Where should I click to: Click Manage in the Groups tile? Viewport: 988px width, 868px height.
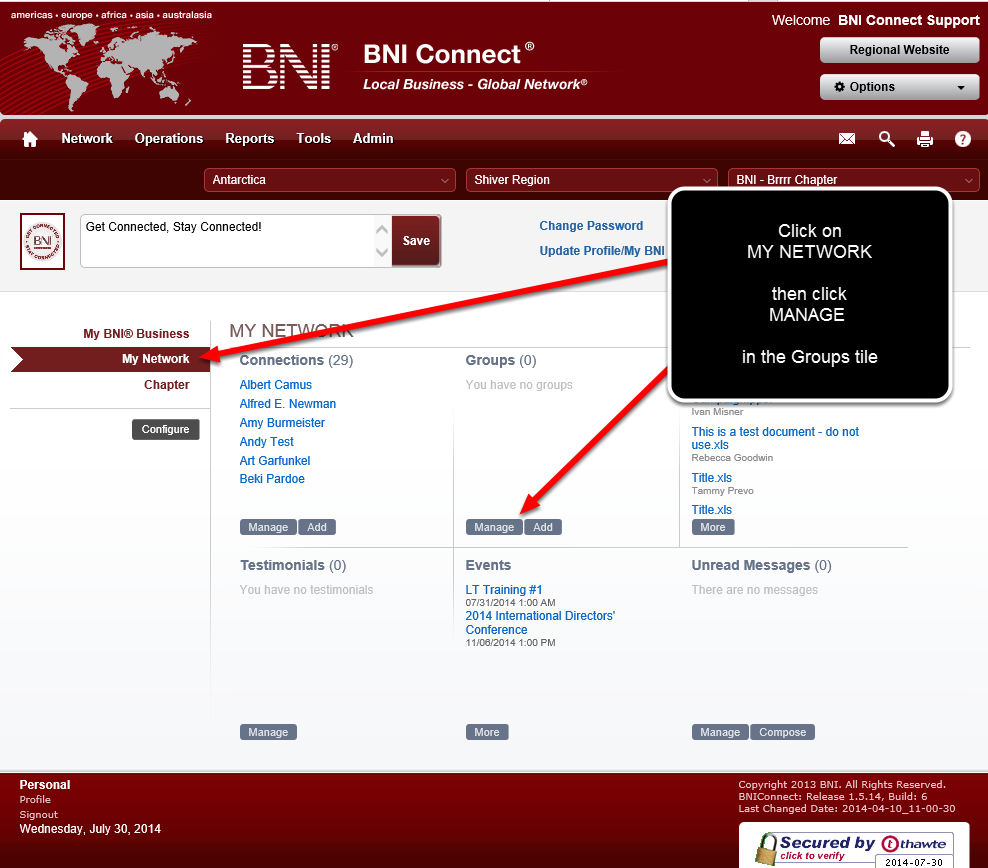(493, 527)
